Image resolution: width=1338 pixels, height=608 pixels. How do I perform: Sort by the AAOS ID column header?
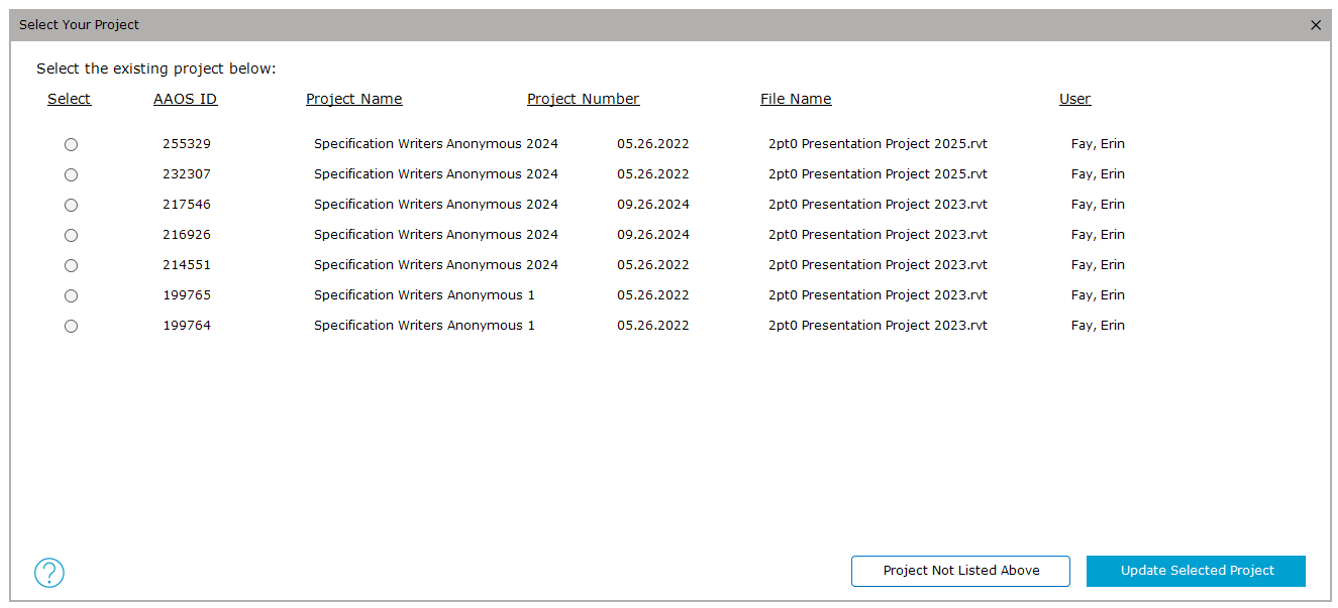point(185,99)
